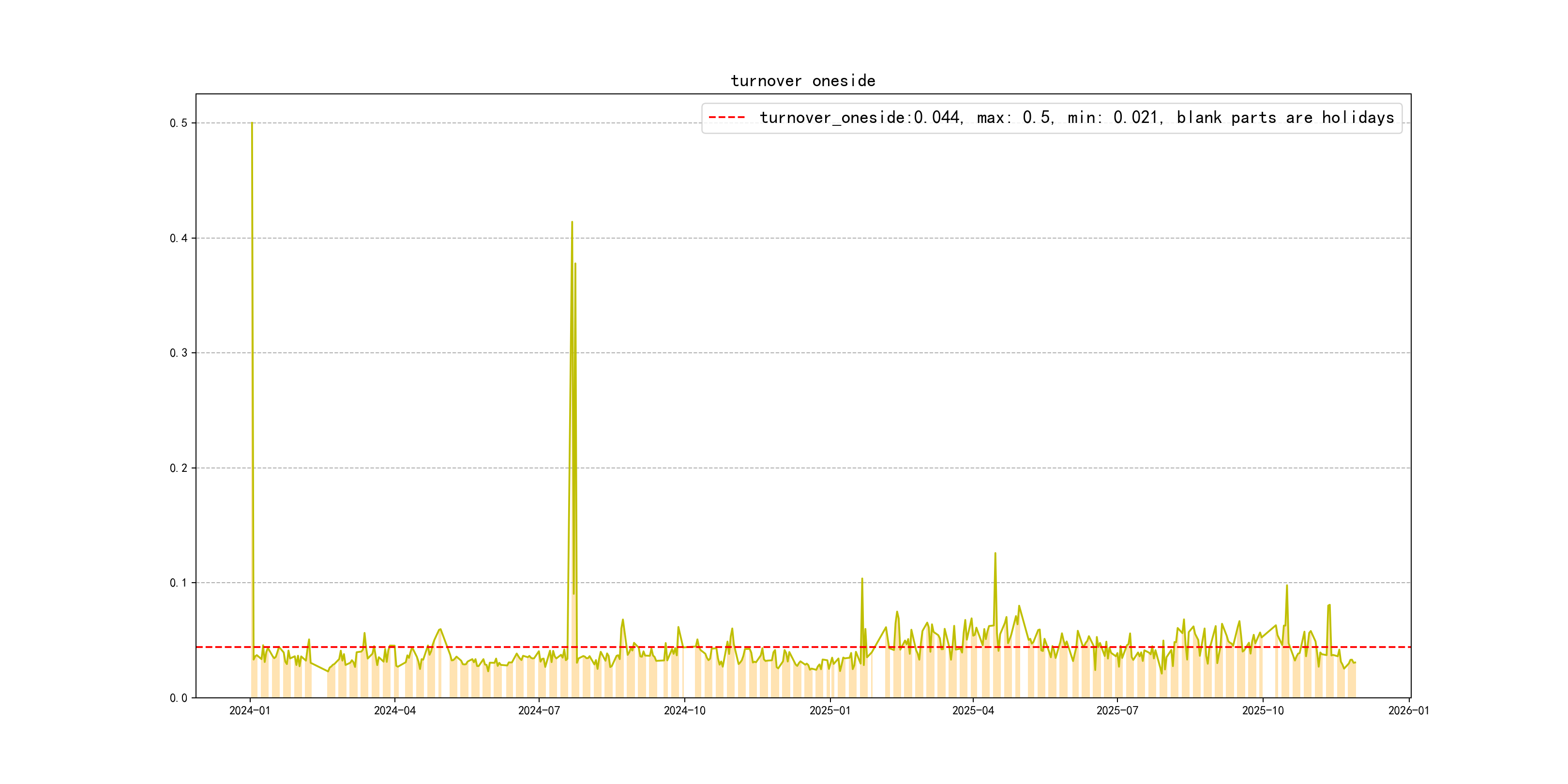Click the 2025-07 x-axis date label
The image size is (1568, 784).
[1117, 711]
